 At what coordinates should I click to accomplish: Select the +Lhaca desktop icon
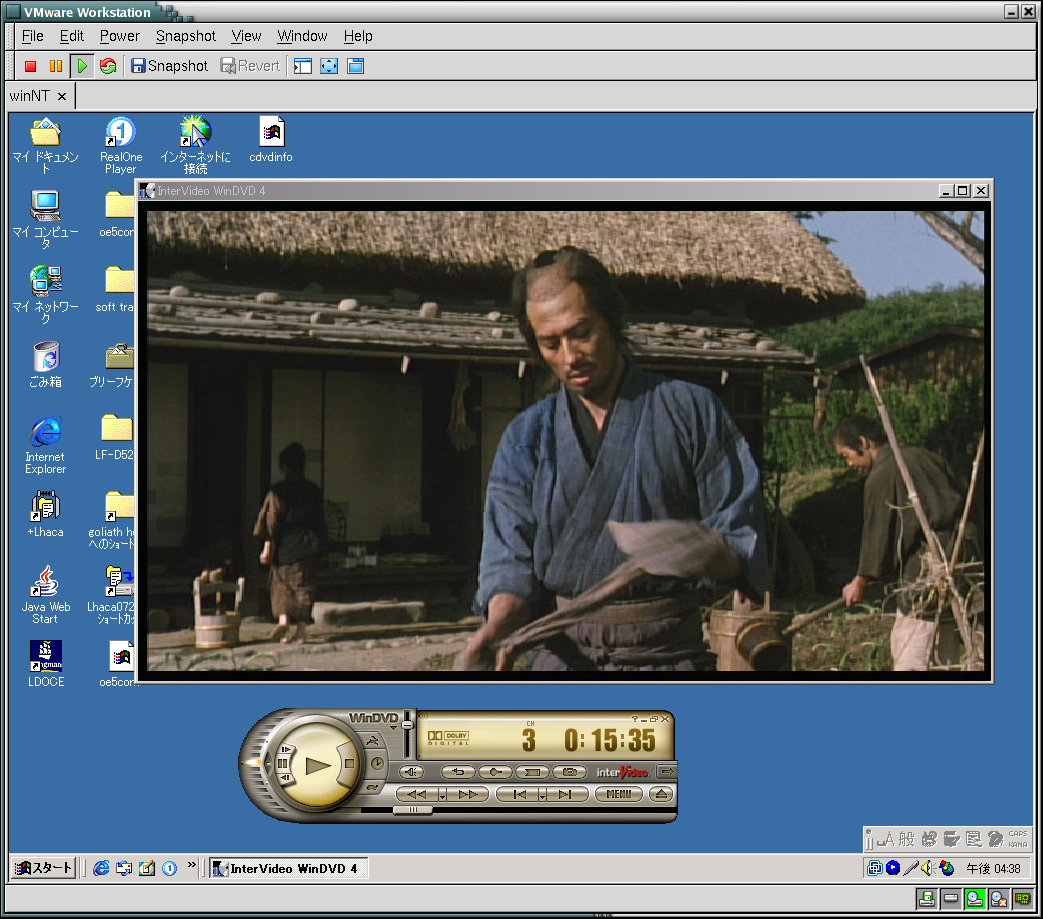45,513
